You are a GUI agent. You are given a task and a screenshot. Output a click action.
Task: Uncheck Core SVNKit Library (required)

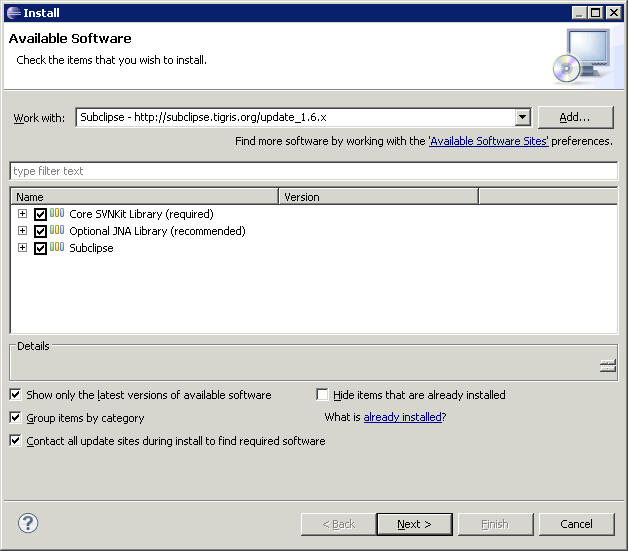click(x=40, y=214)
